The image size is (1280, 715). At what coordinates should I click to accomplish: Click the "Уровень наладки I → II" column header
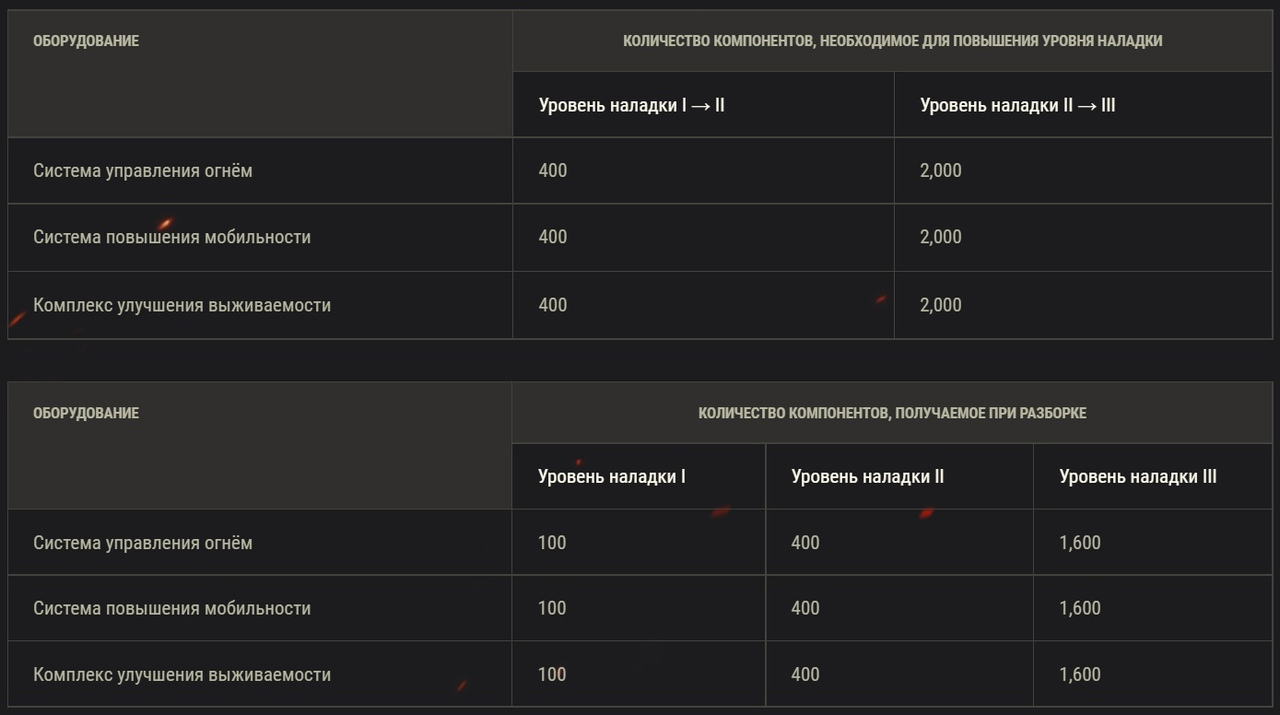tap(631, 105)
